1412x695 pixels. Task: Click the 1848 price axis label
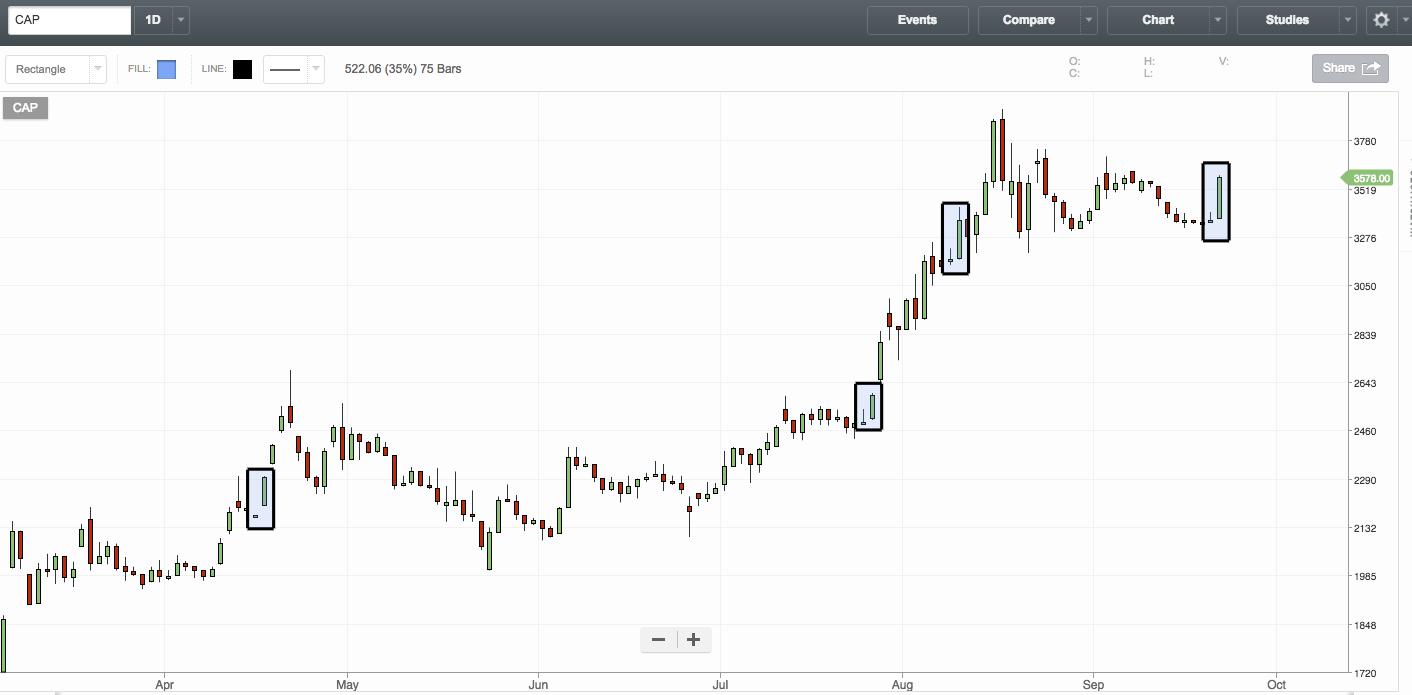click(1365, 626)
